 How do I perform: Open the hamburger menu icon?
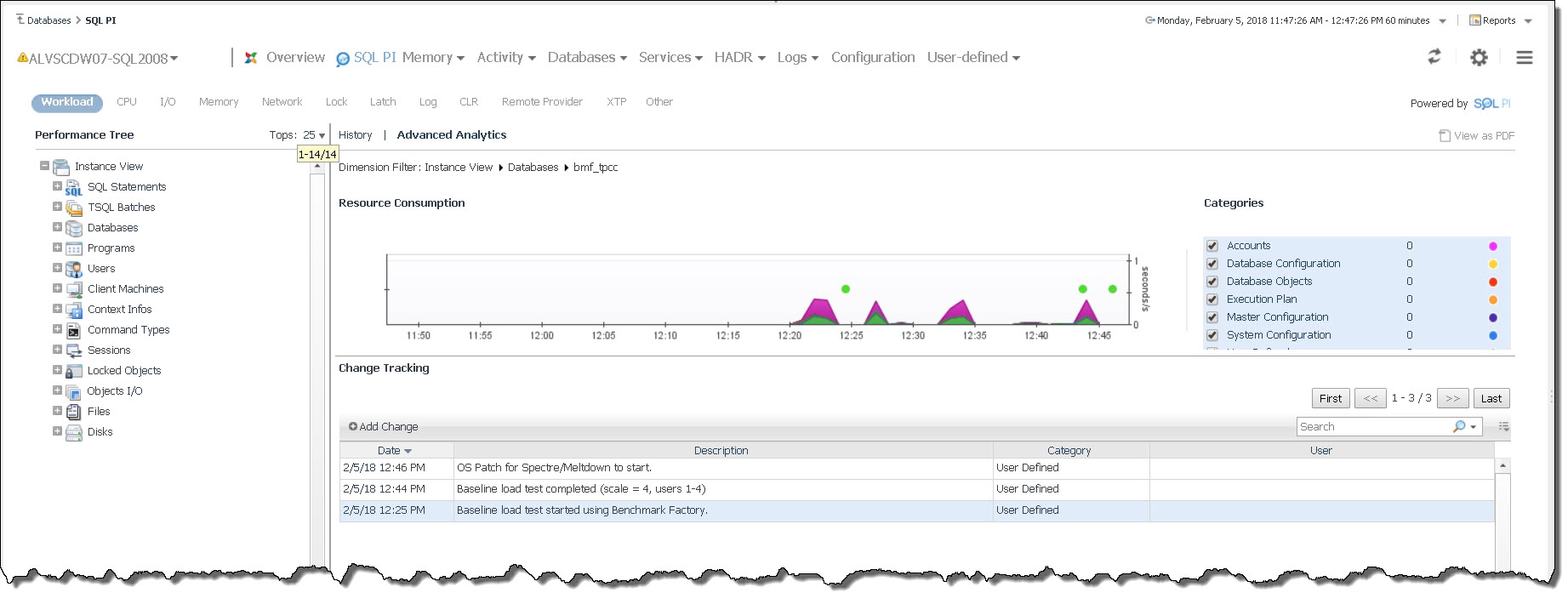point(1525,57)
